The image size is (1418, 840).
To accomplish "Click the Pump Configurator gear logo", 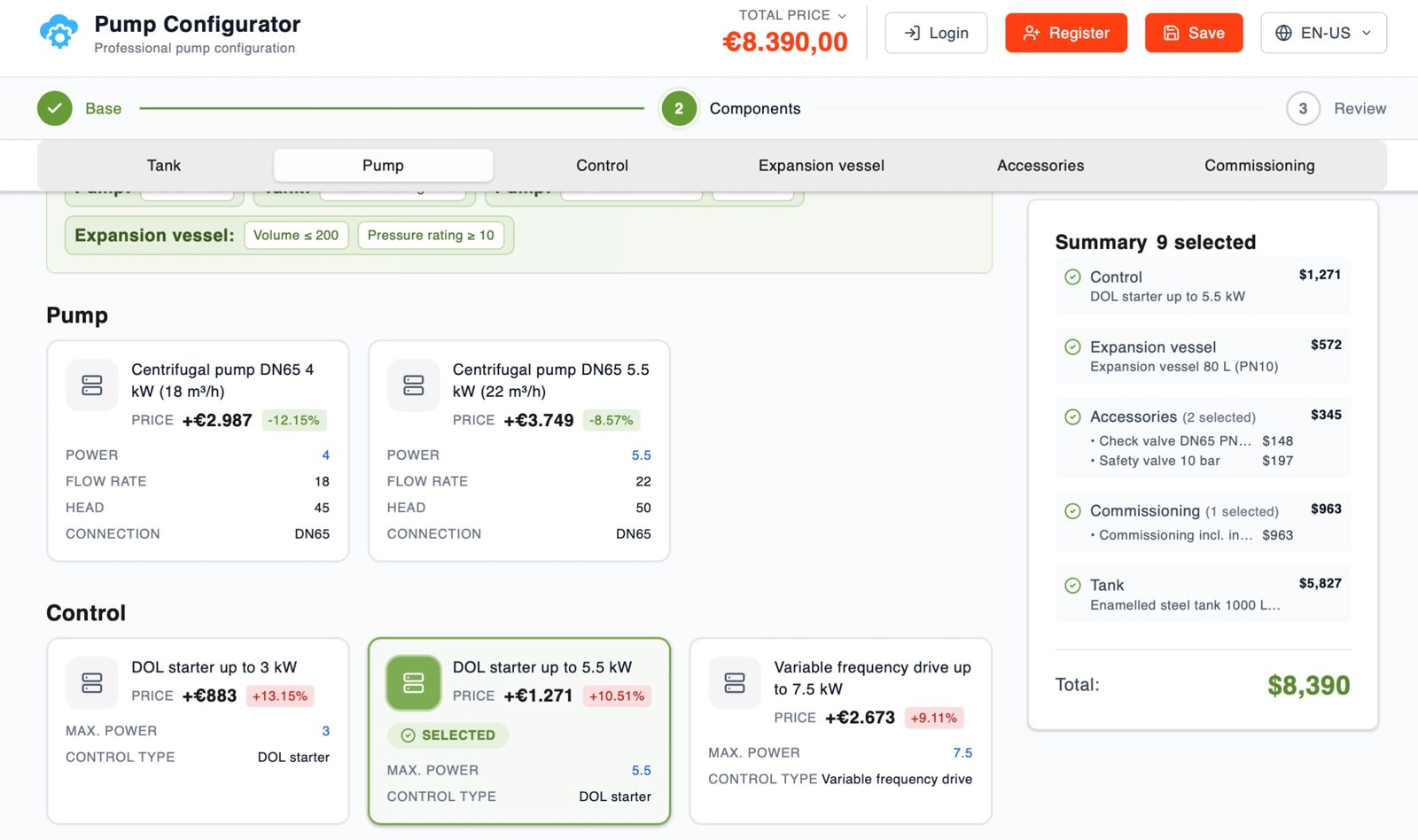I will point(59,33).
